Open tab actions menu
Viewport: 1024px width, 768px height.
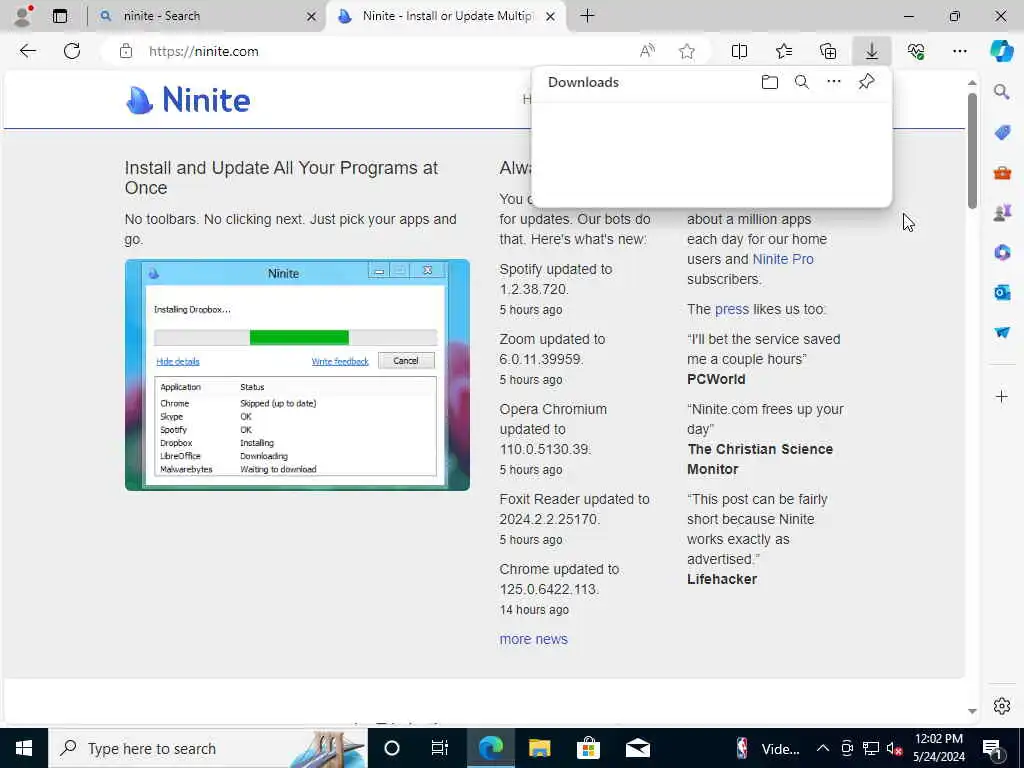59,16
